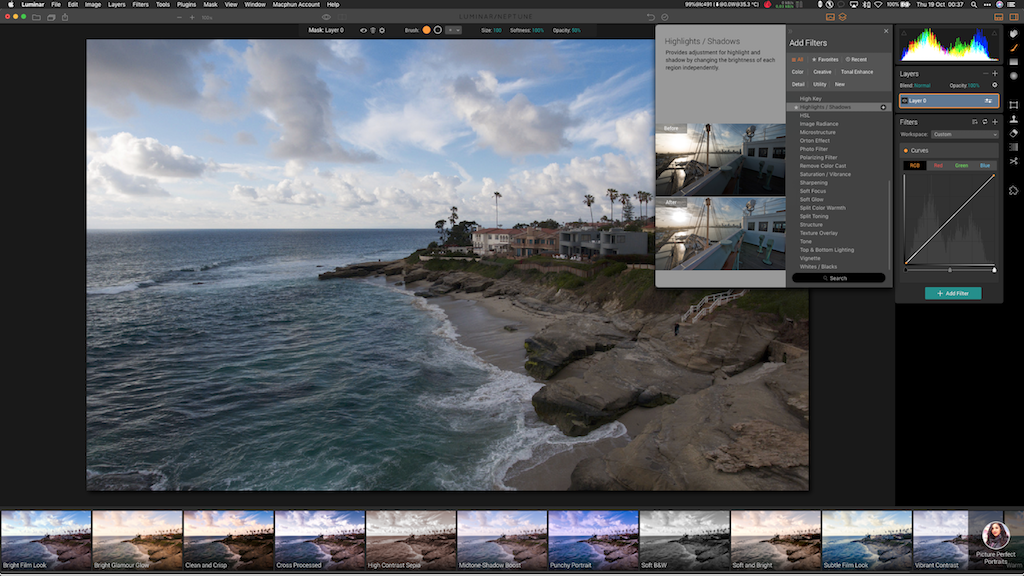Toggle Layer 0 visibility eye
Screen dimensions: 1024x576
point(905,101)
